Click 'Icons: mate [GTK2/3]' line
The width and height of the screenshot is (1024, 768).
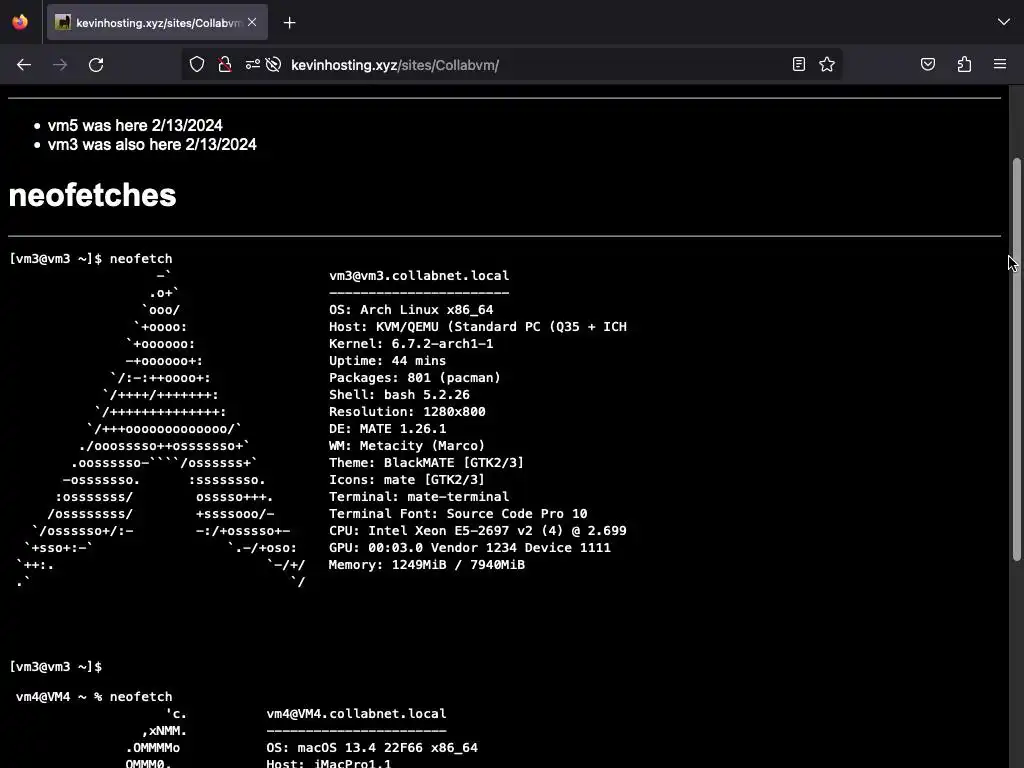(407, 479)
